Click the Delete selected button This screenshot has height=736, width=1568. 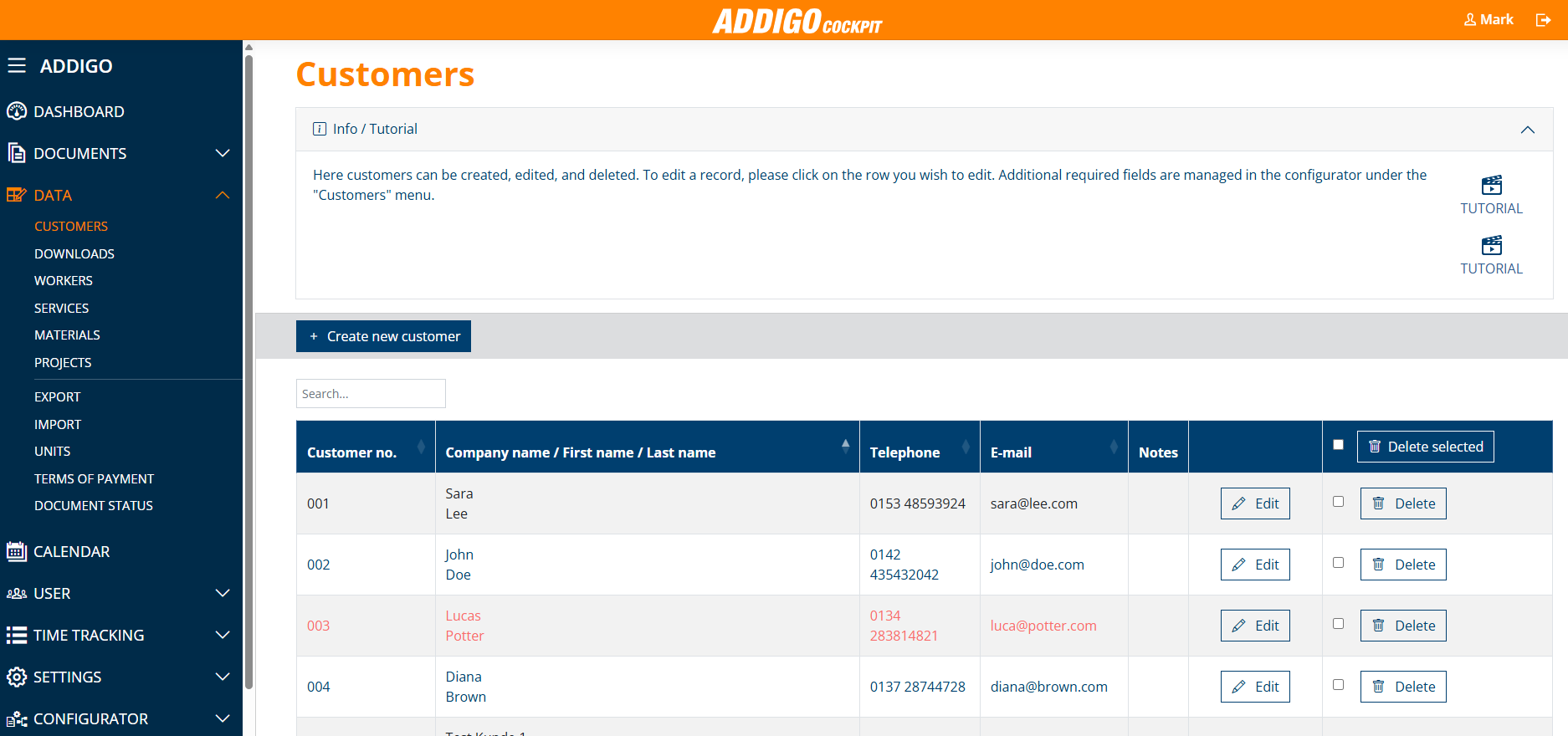1426,447
